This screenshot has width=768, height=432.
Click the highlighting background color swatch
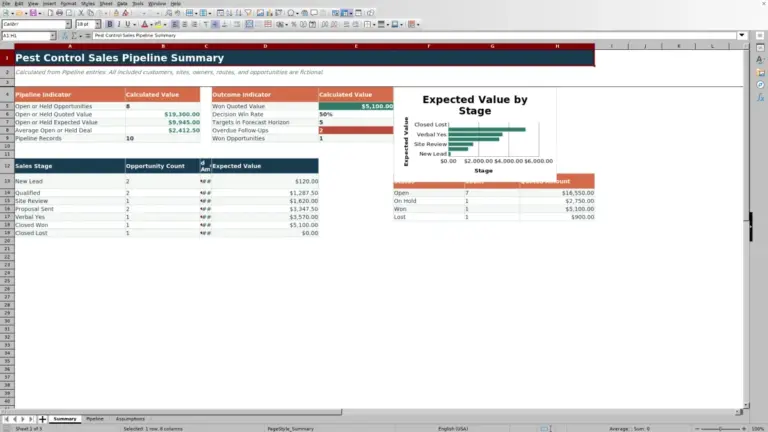158,24
